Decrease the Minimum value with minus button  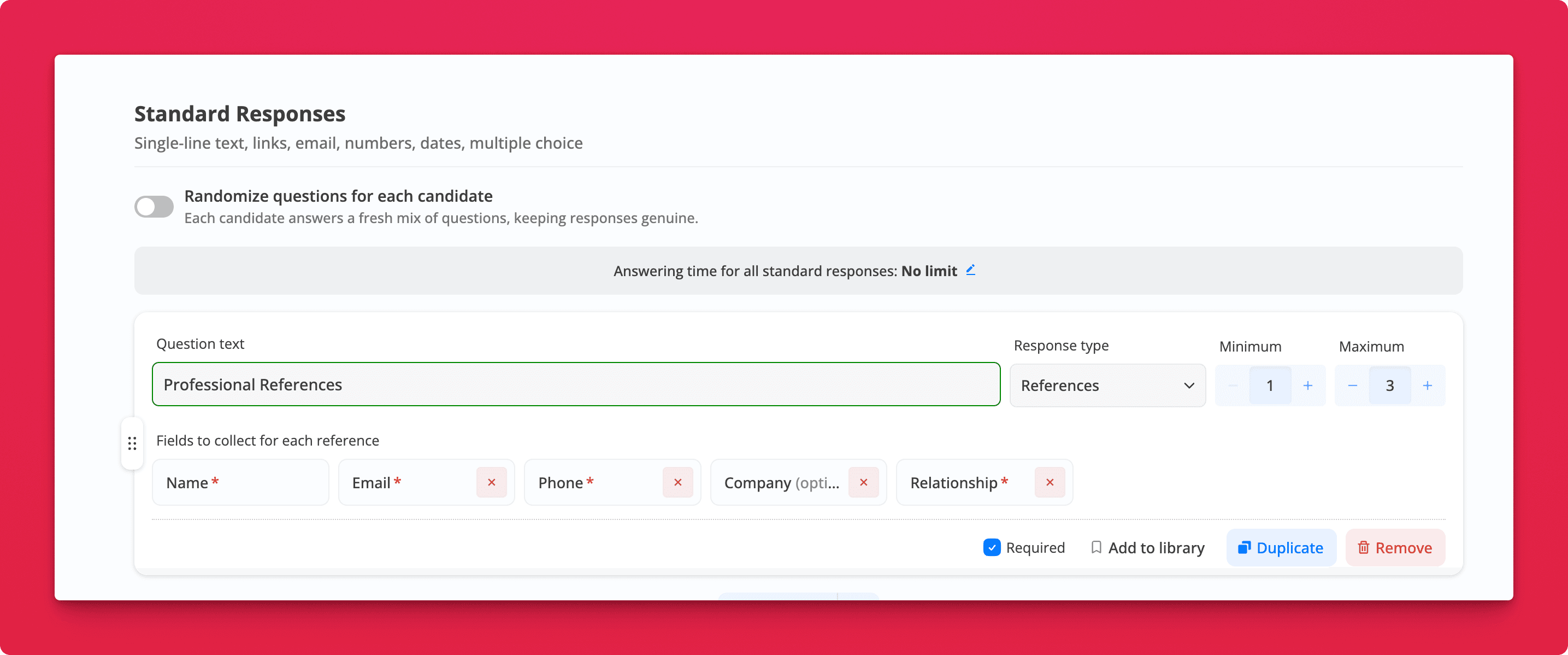pos(1233,385)
